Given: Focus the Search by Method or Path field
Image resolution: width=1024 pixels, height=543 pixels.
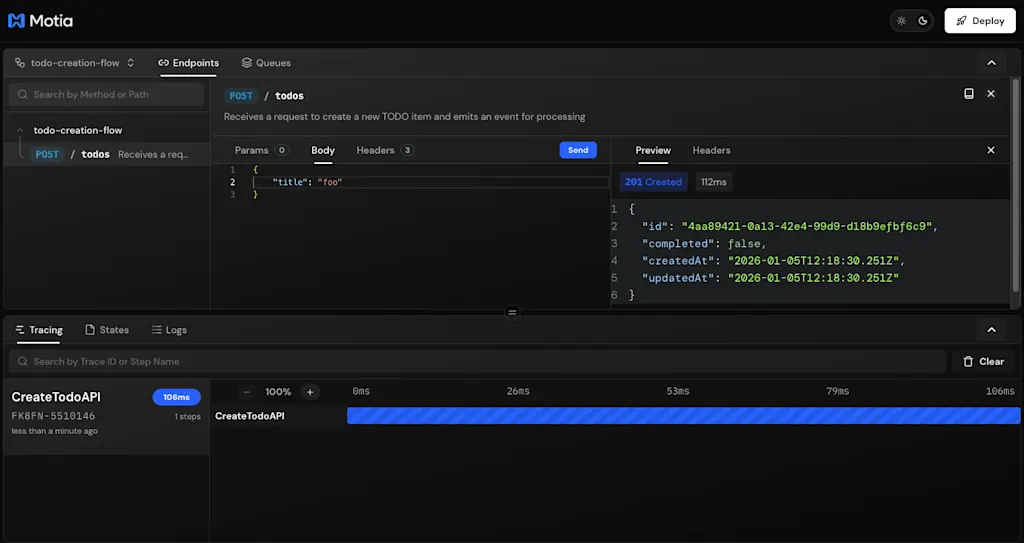Looking at the screenshot, I should 106,95.
